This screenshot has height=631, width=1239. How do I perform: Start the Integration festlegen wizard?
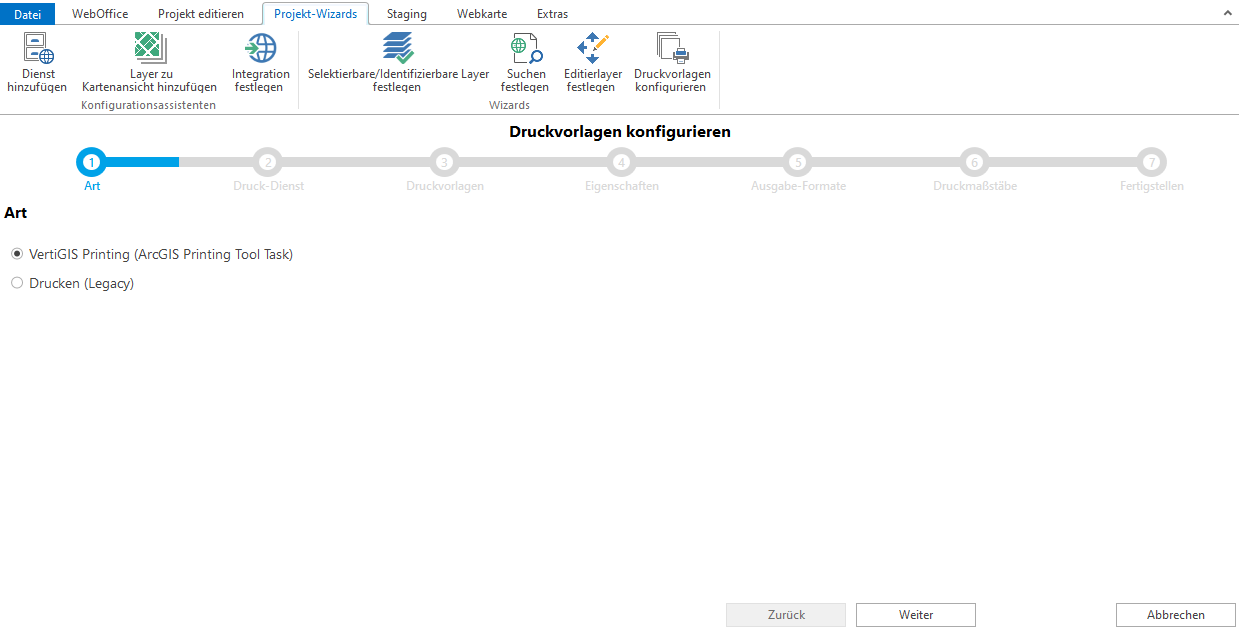pos(260,60)
